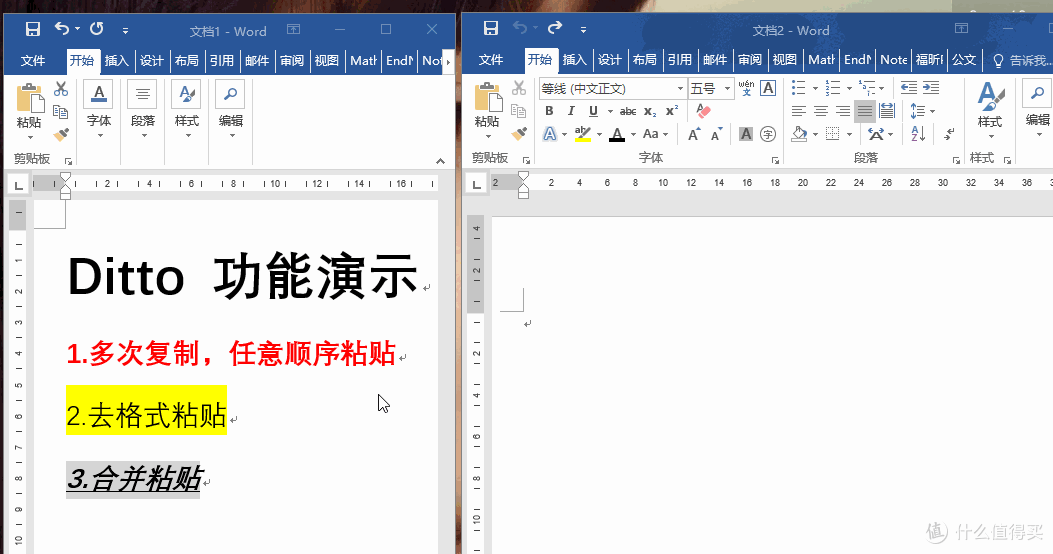
Task: Cut selection in the 文档1 ribbon
Action: [x=61, y=89]
